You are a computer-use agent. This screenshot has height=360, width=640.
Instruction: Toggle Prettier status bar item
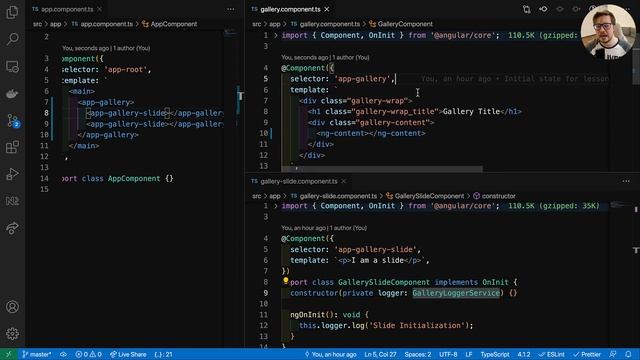click(587, 354)
